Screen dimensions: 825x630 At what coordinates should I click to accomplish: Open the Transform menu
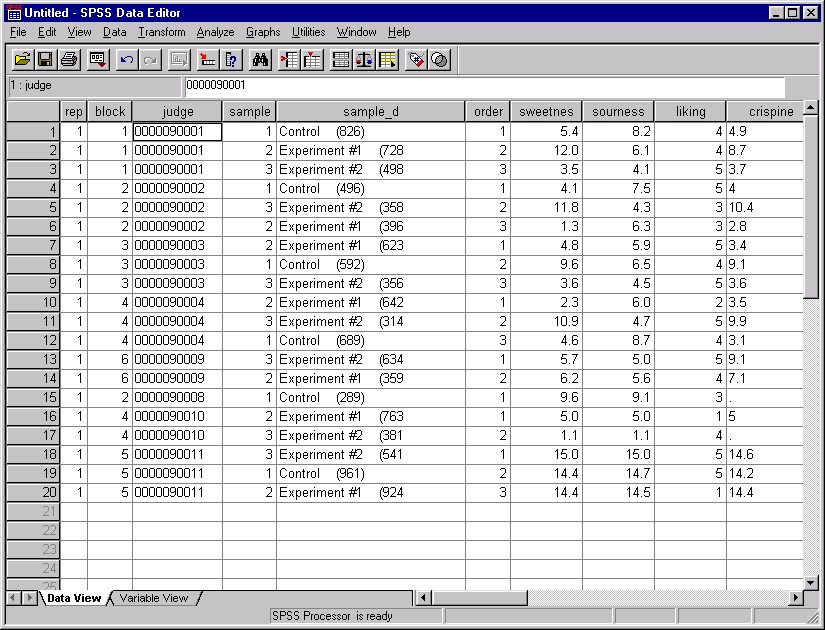pyautogui.click(x=161, y=32)
